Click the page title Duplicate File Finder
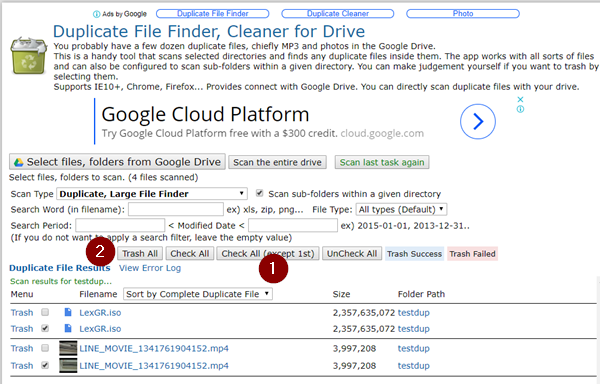600x384 pixels. (x=209, y=31)
